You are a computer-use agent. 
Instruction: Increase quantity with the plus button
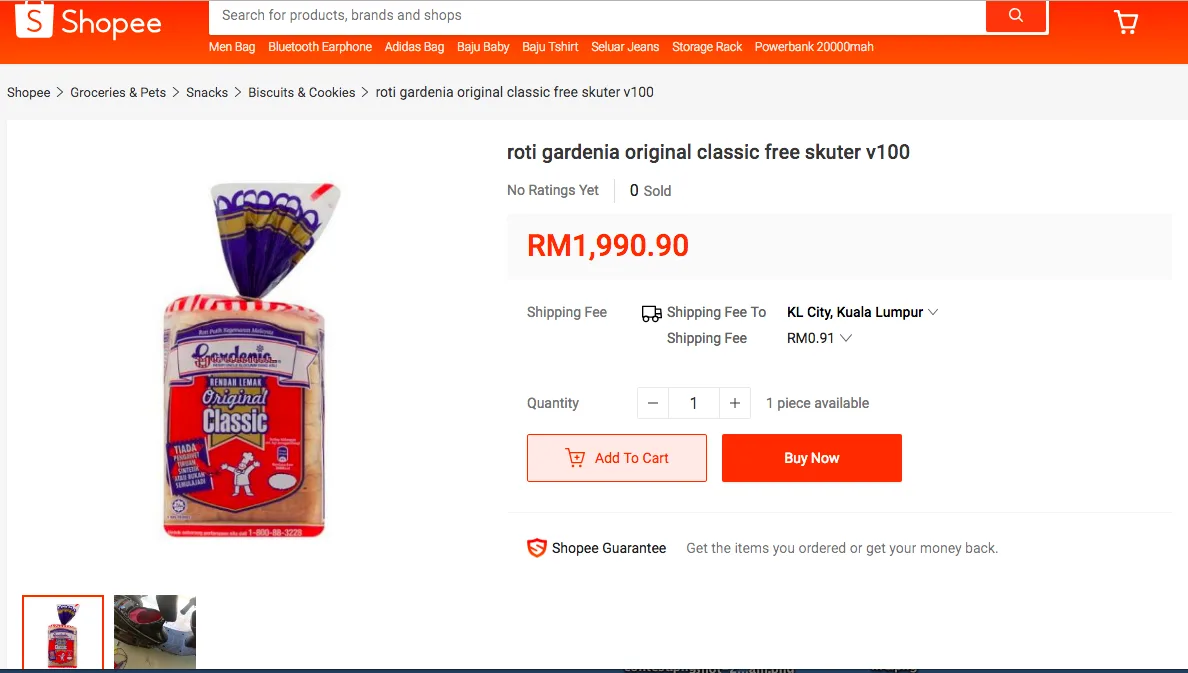(735, 403)
